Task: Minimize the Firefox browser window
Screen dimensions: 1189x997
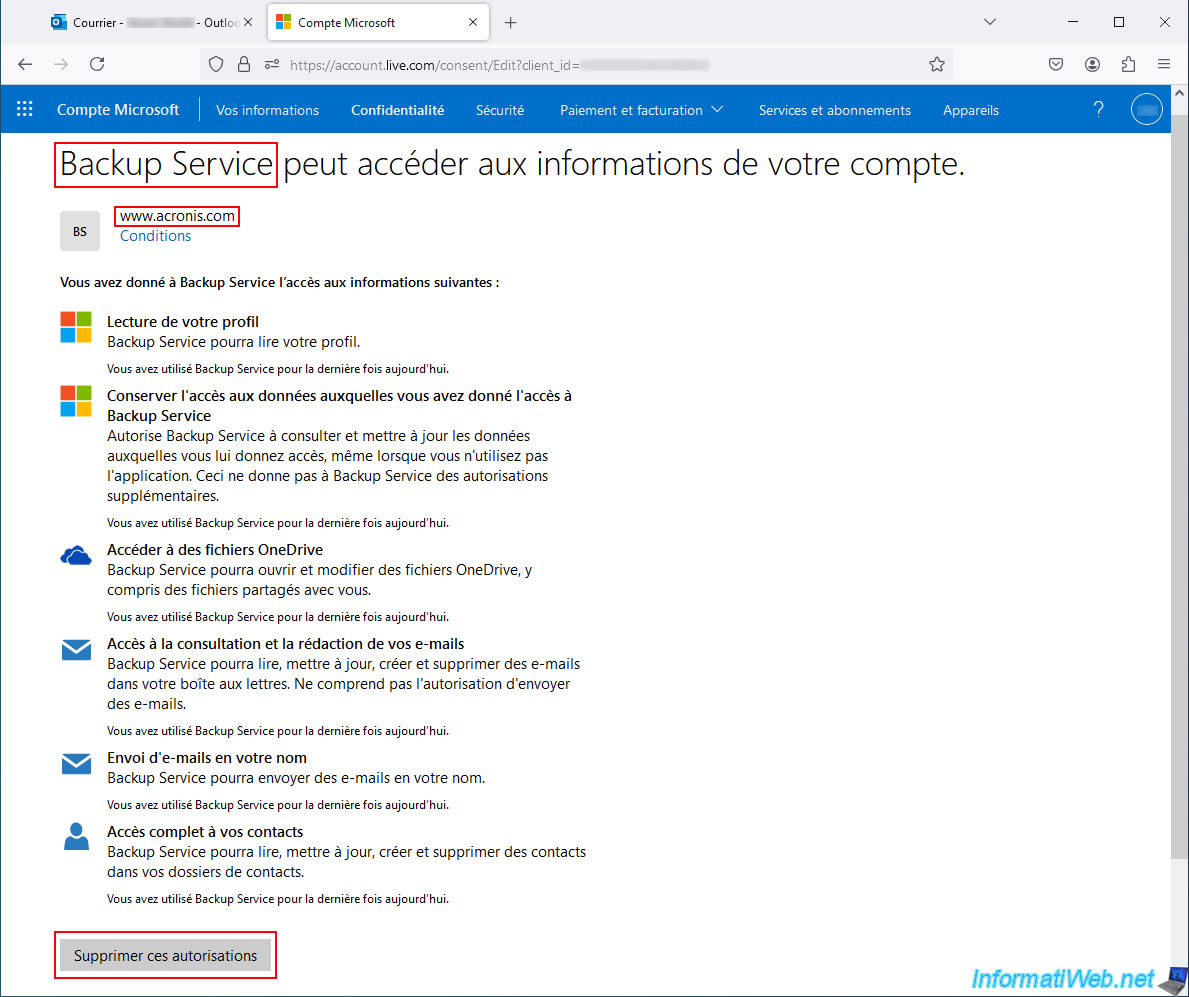Action: (x=1072, y=22)
